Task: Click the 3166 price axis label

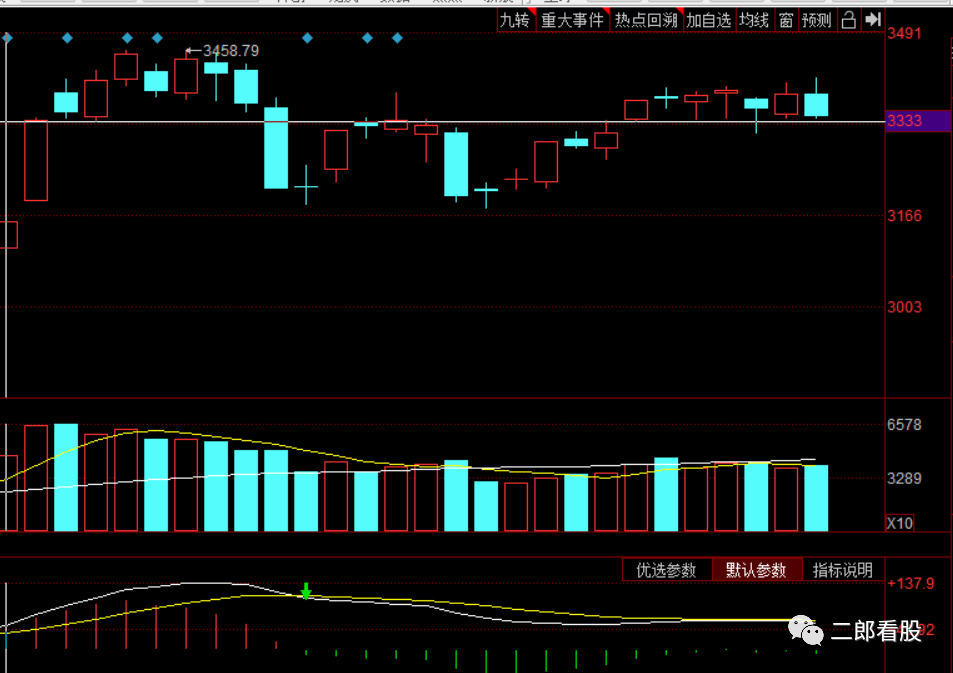Action: coord(904,216)
